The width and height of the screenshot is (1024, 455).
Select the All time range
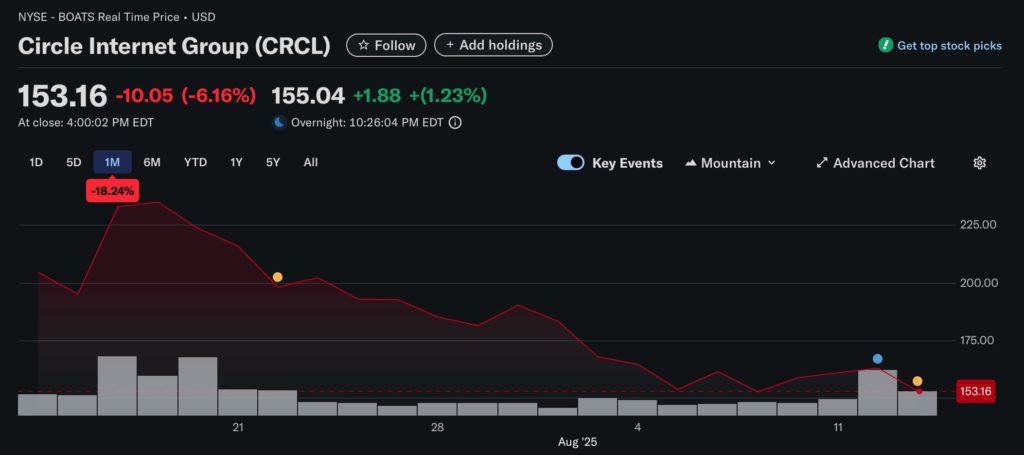(311, 163)
